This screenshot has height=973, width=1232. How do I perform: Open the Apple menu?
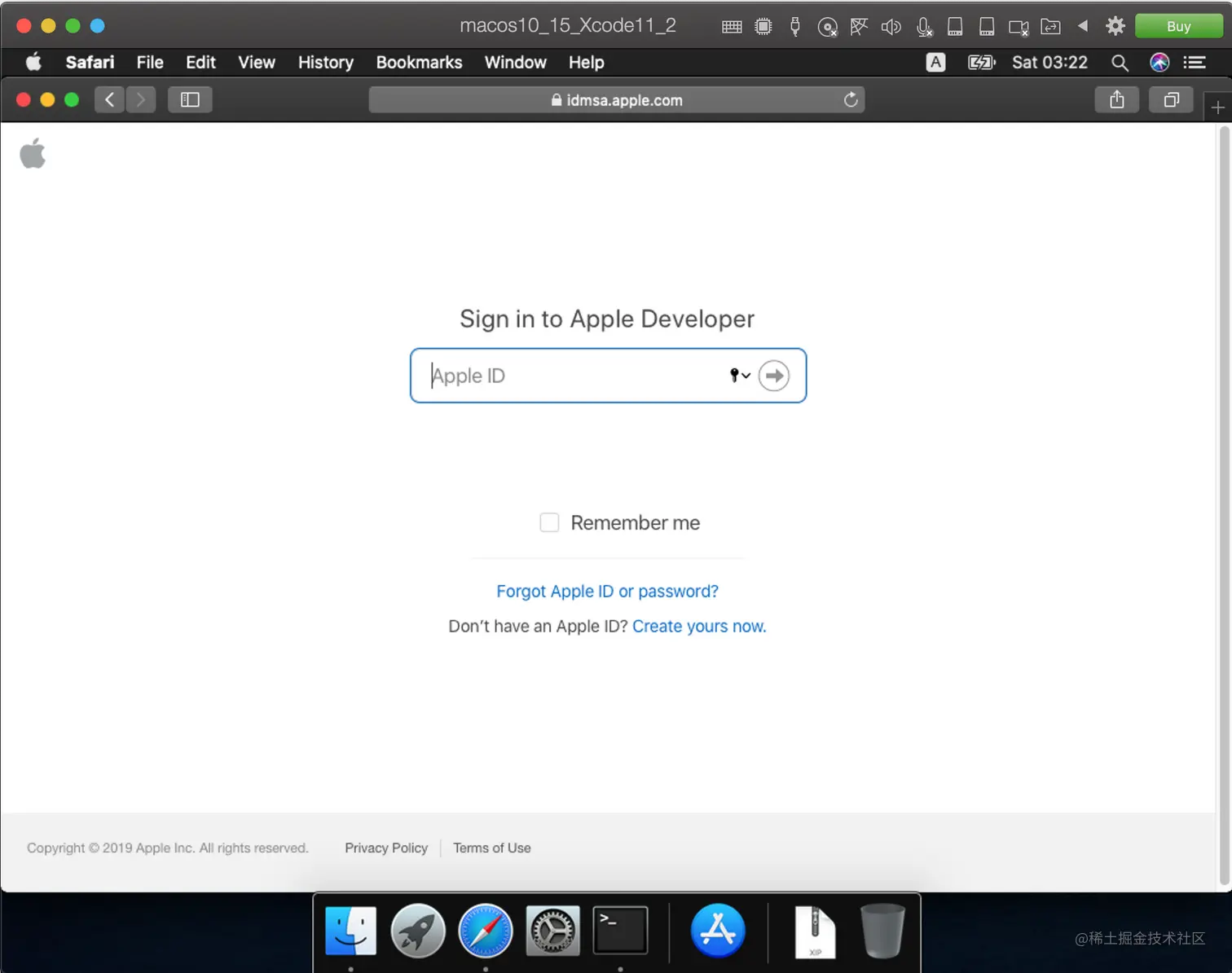[x=33, y=62]
